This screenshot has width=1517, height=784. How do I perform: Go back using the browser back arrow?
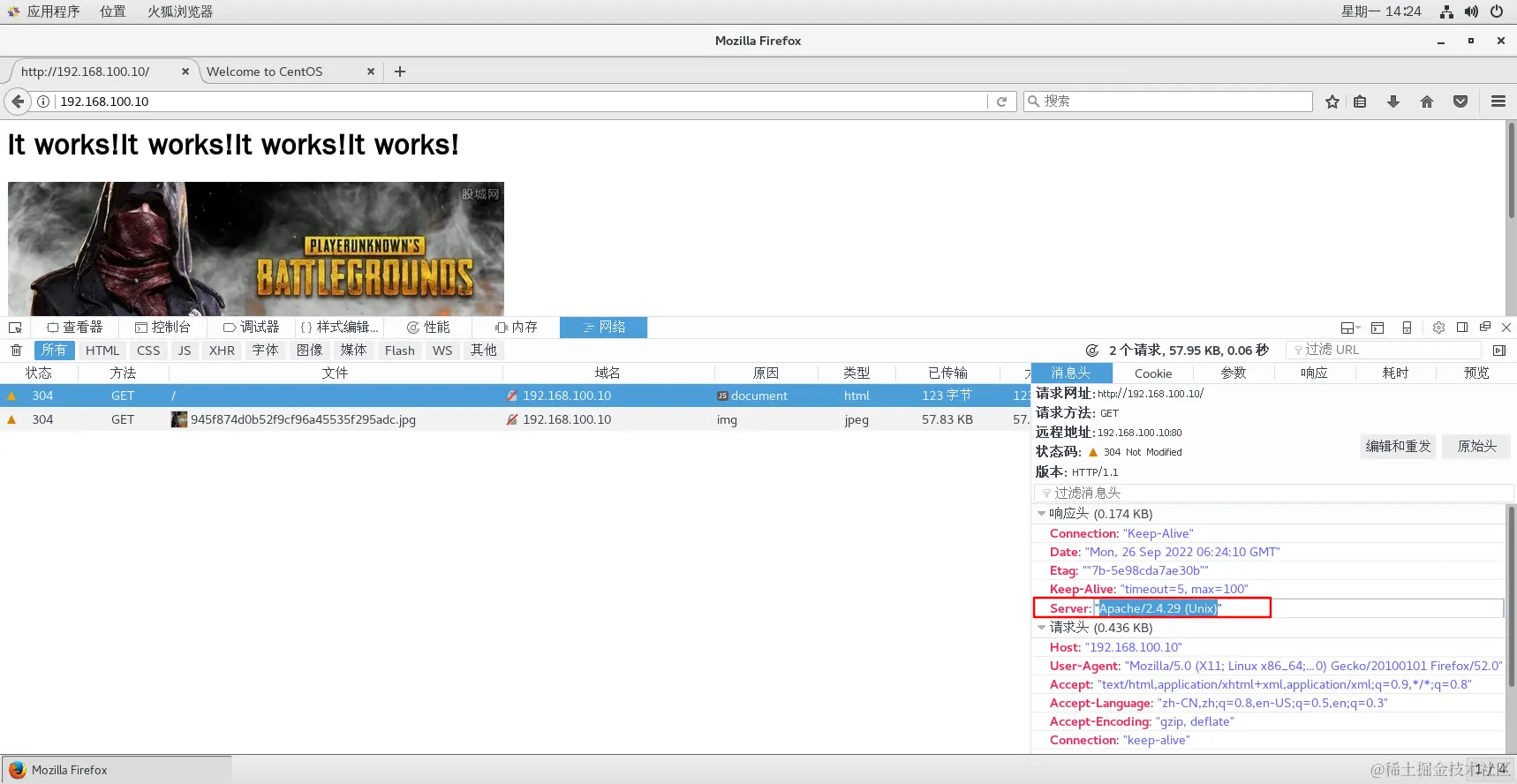coord(18,102)
